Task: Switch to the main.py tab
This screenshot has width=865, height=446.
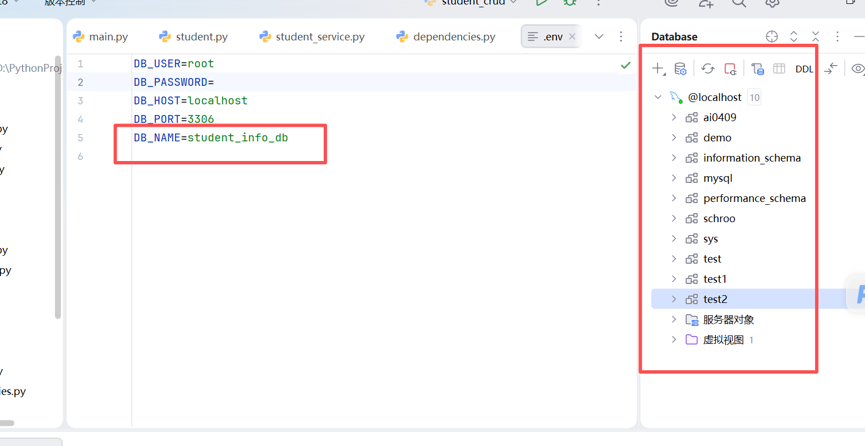Action: click(x=101, y=36)
